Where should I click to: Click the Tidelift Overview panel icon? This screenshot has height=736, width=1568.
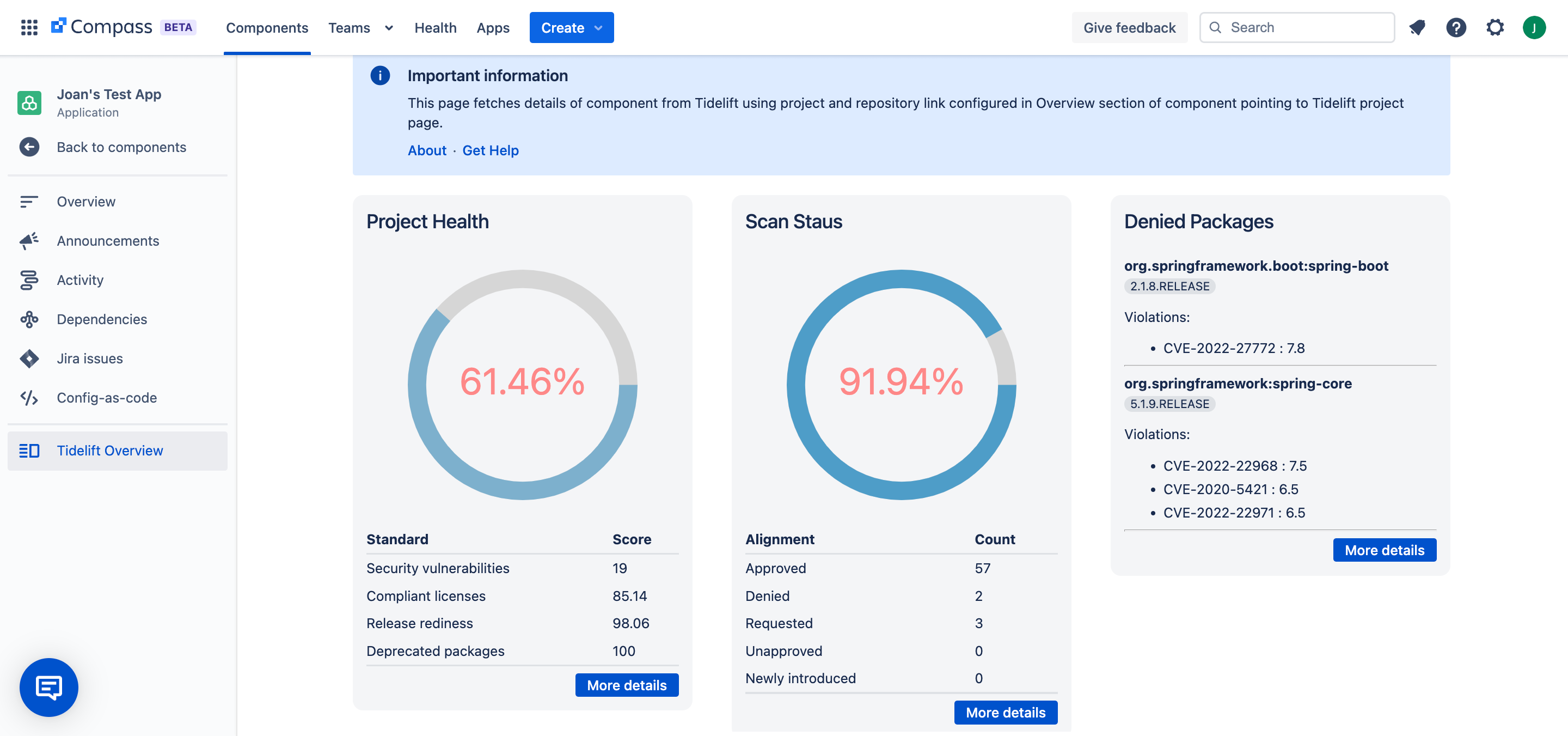coord(29,450)
